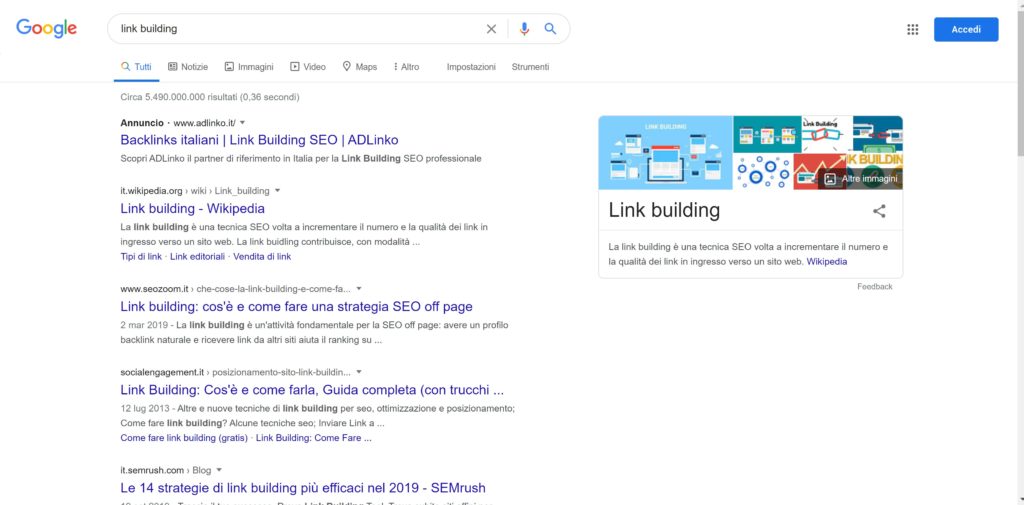Image resolution: width=1024 pixels, height=505 pixels.
Task: Switch to the Immagini tab
Action: [x=249, y=67]
